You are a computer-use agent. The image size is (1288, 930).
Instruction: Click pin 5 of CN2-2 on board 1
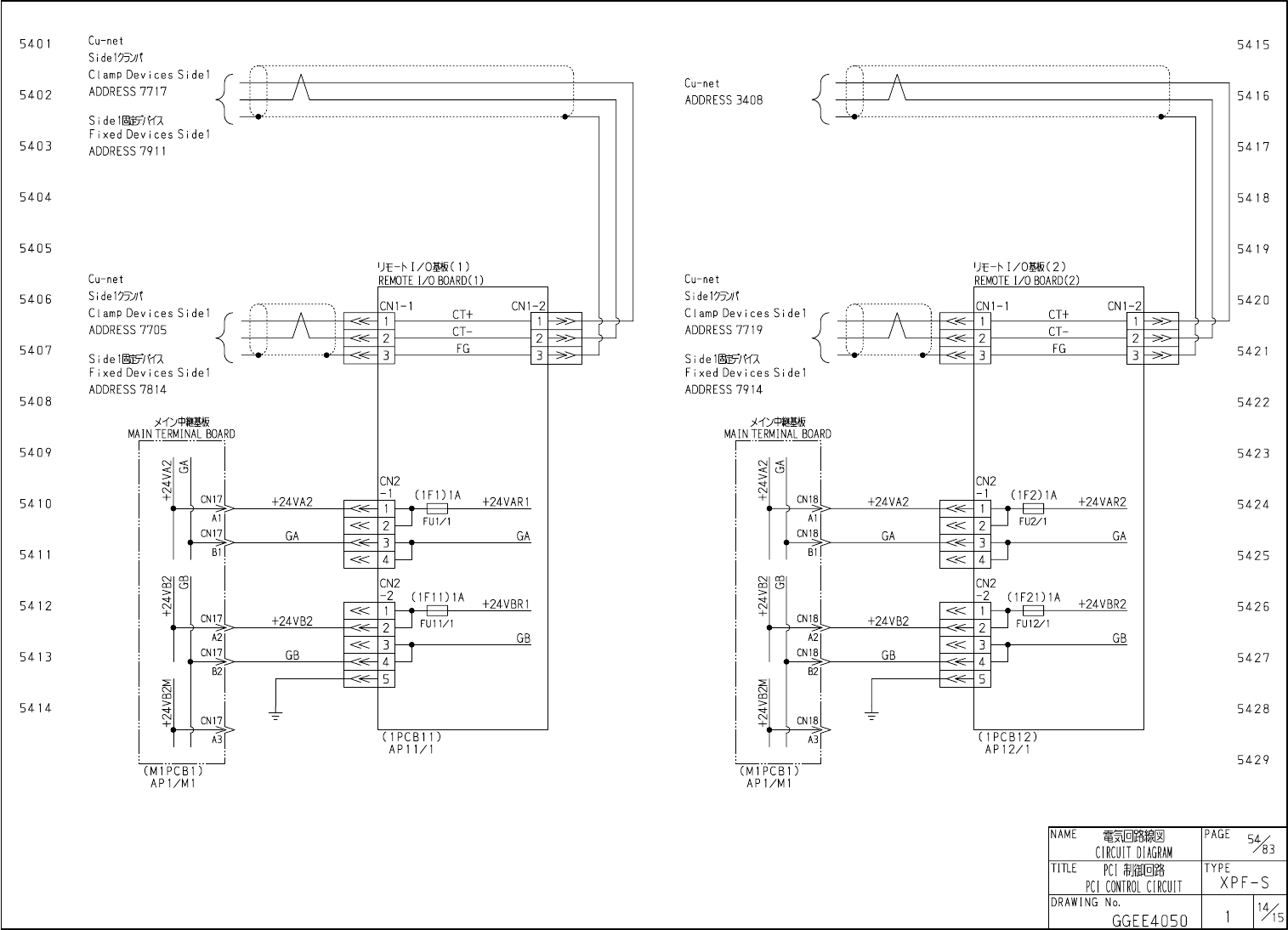point(386,678)
